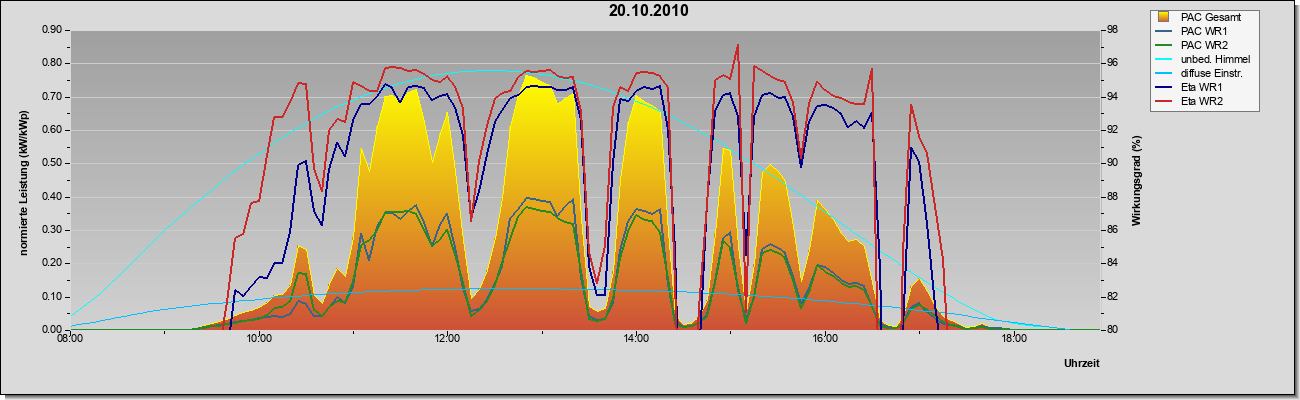
Task: Click the 98 efficiency axis value
Action: (x=1112, y=30)
